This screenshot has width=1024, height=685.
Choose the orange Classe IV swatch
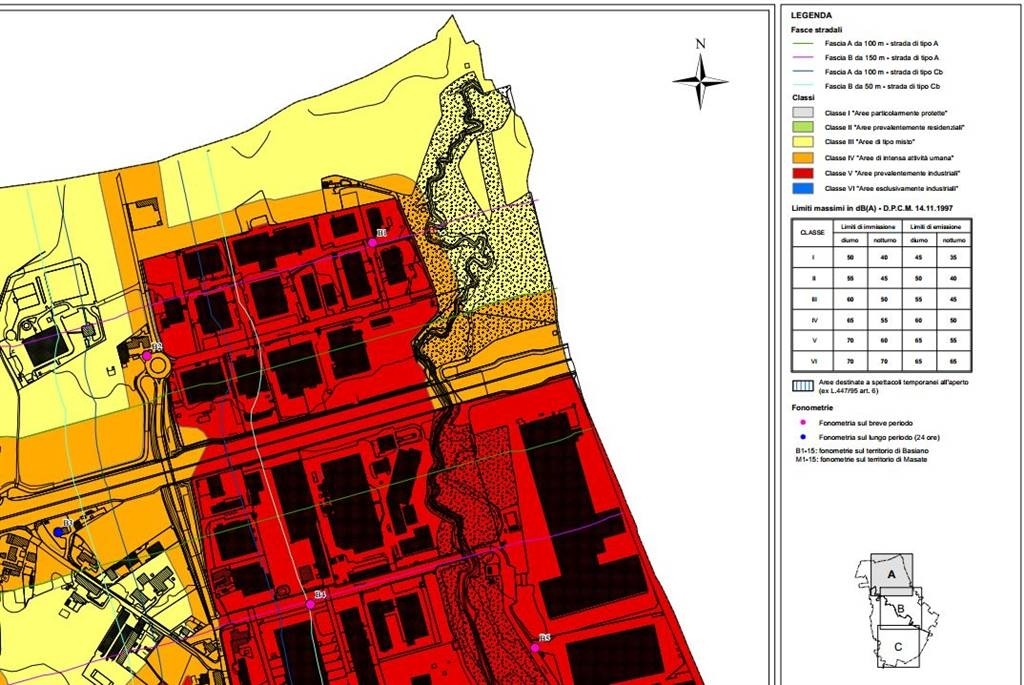[x=803, y=157]
